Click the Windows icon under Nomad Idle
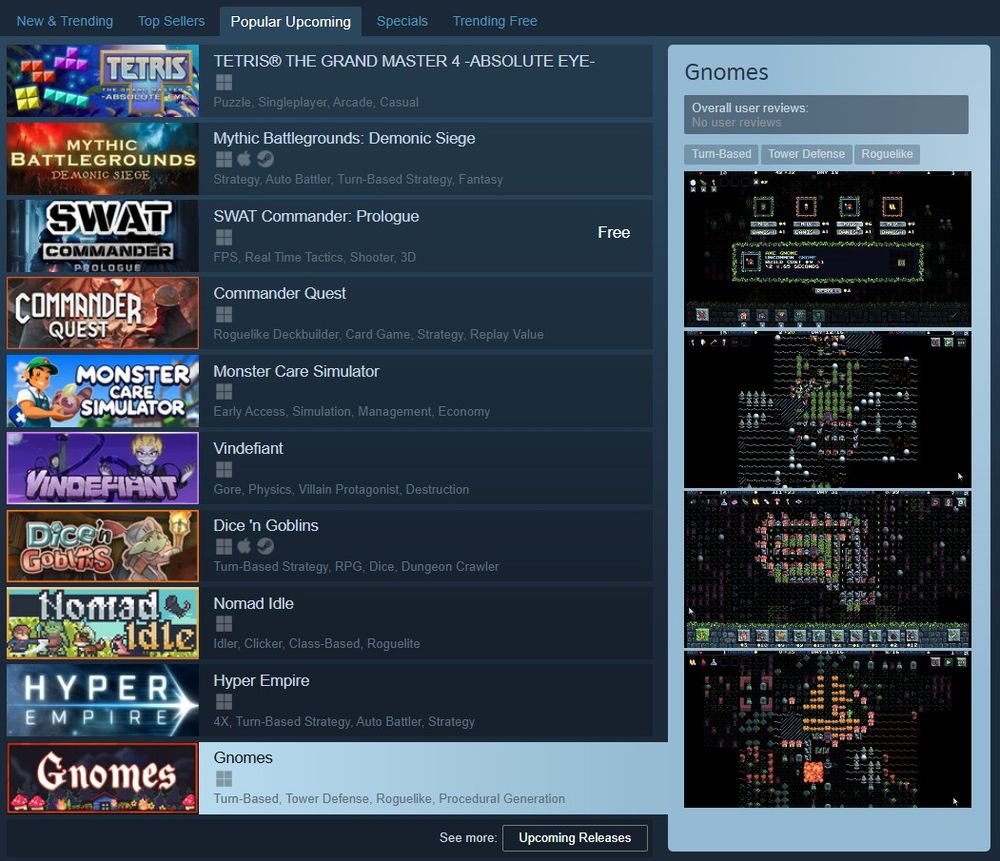Screen dimensions: 1000x861 pos(224,624)
